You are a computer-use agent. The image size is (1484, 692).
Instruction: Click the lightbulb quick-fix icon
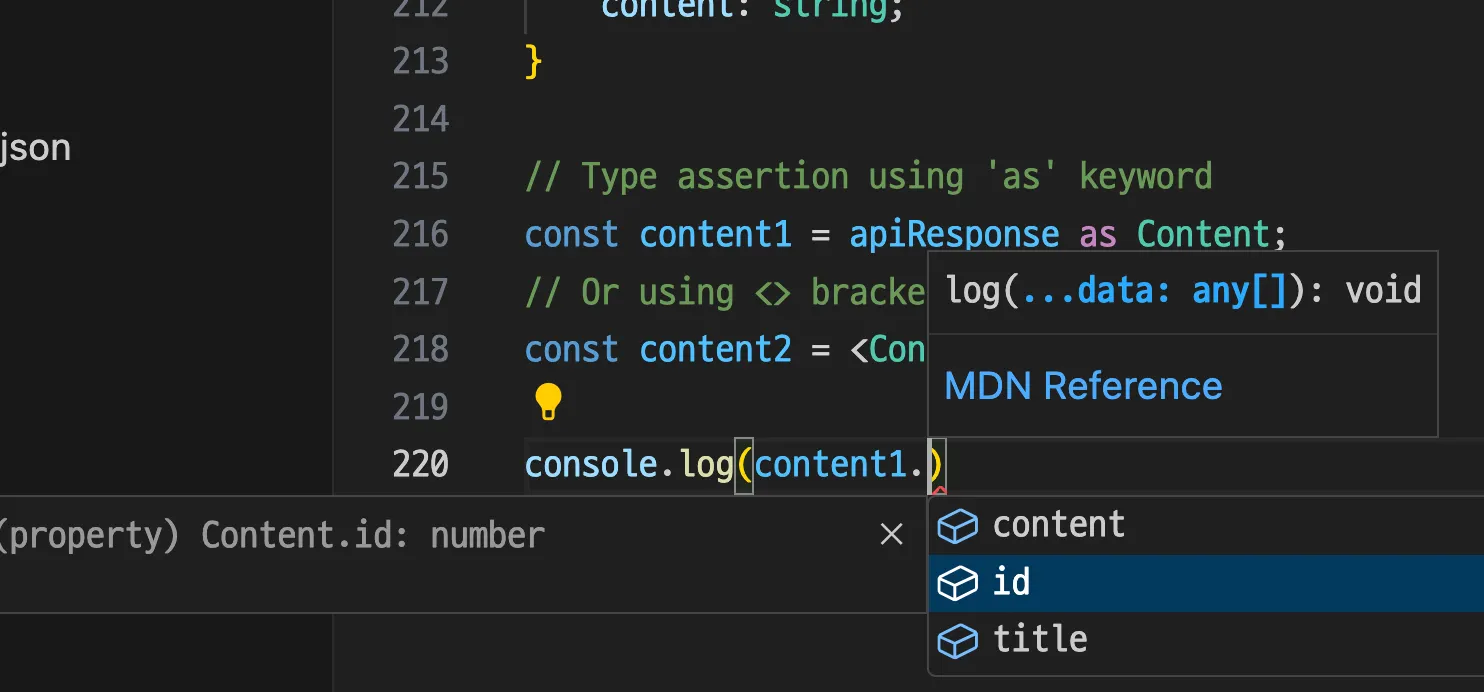coord(548,402)
